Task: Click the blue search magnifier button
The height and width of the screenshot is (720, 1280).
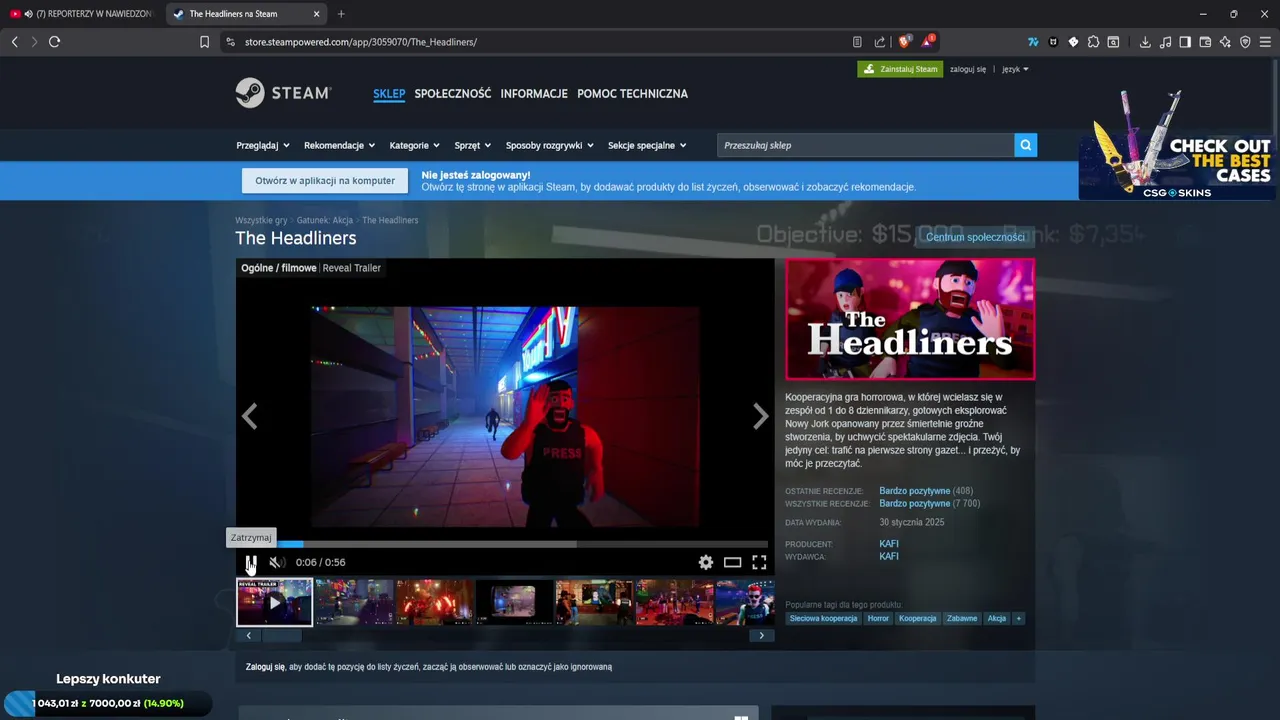Action: pos(1026,145)
